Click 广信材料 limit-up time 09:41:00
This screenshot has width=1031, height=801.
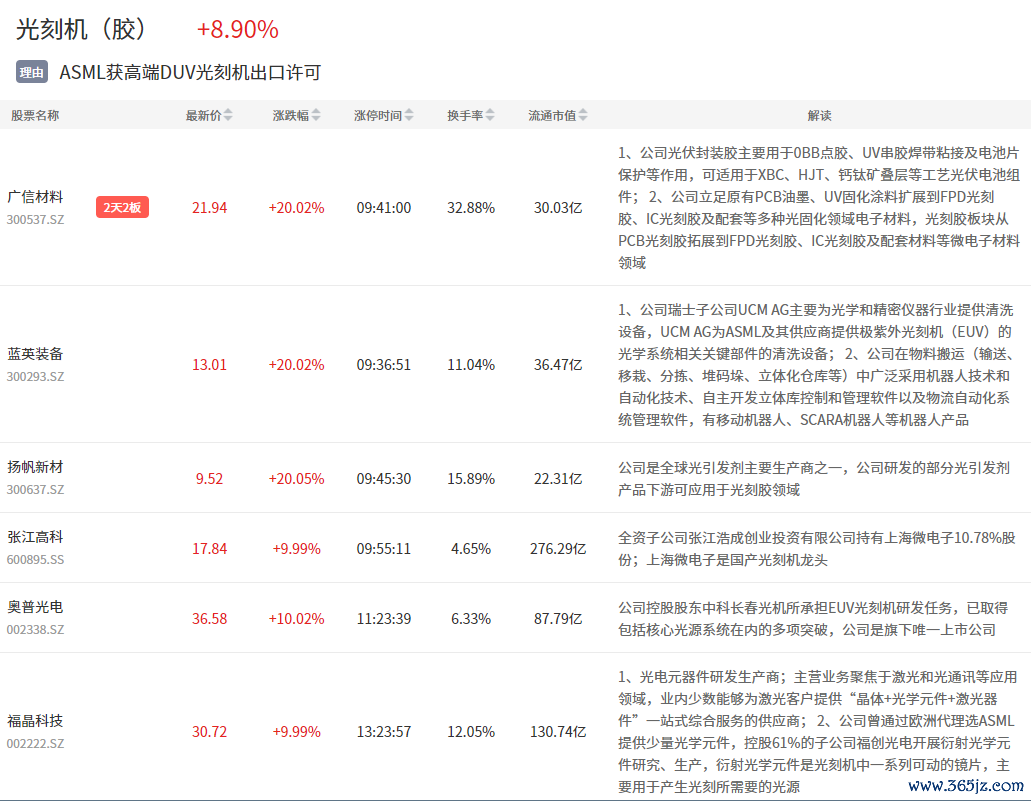384,208
